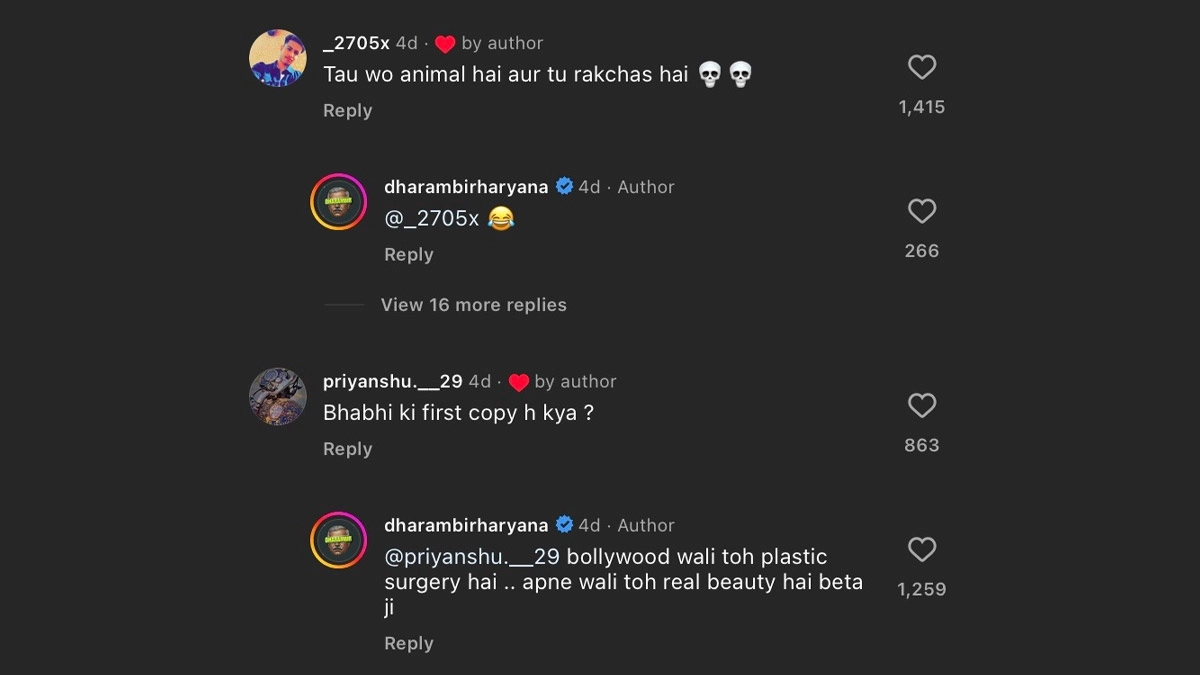
Task: Open the _2705x username link
Action: click(356, 43)
